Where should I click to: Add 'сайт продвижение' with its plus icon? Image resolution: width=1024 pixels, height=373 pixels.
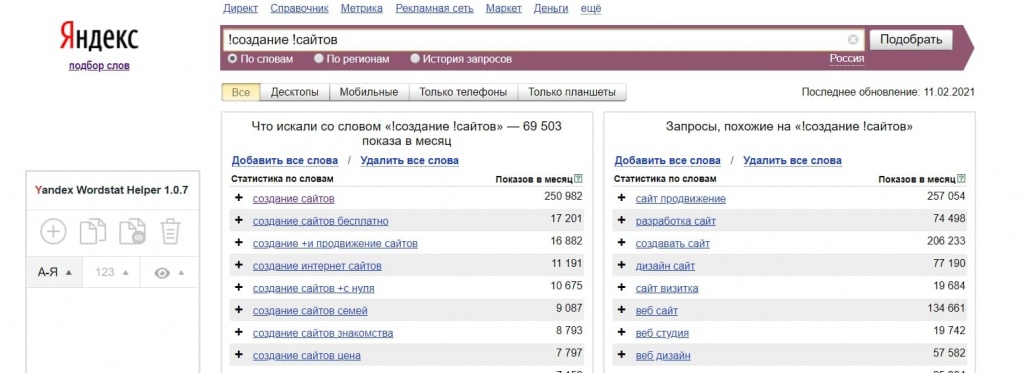621,198
